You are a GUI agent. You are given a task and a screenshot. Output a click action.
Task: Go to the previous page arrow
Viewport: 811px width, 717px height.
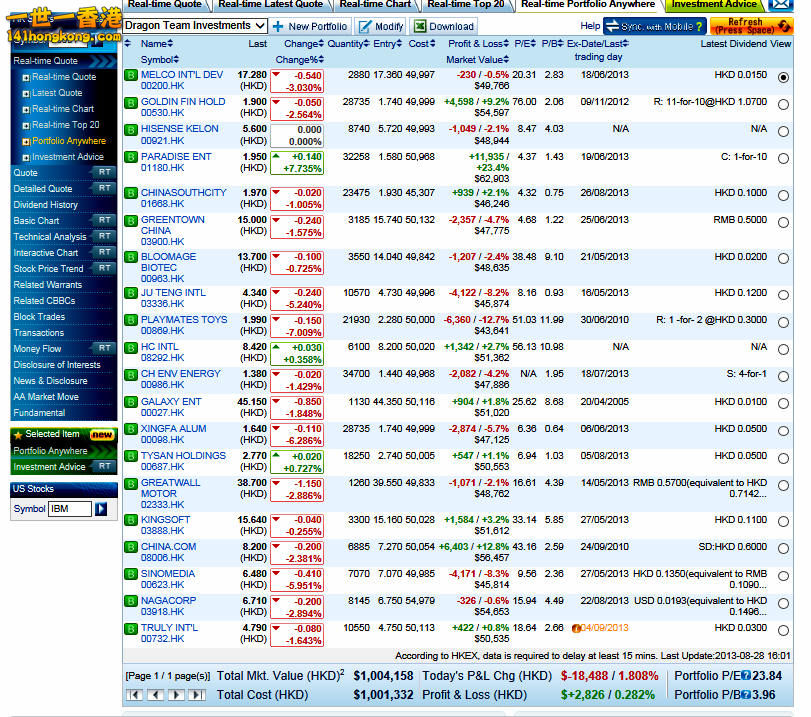(x=155, y=695)
